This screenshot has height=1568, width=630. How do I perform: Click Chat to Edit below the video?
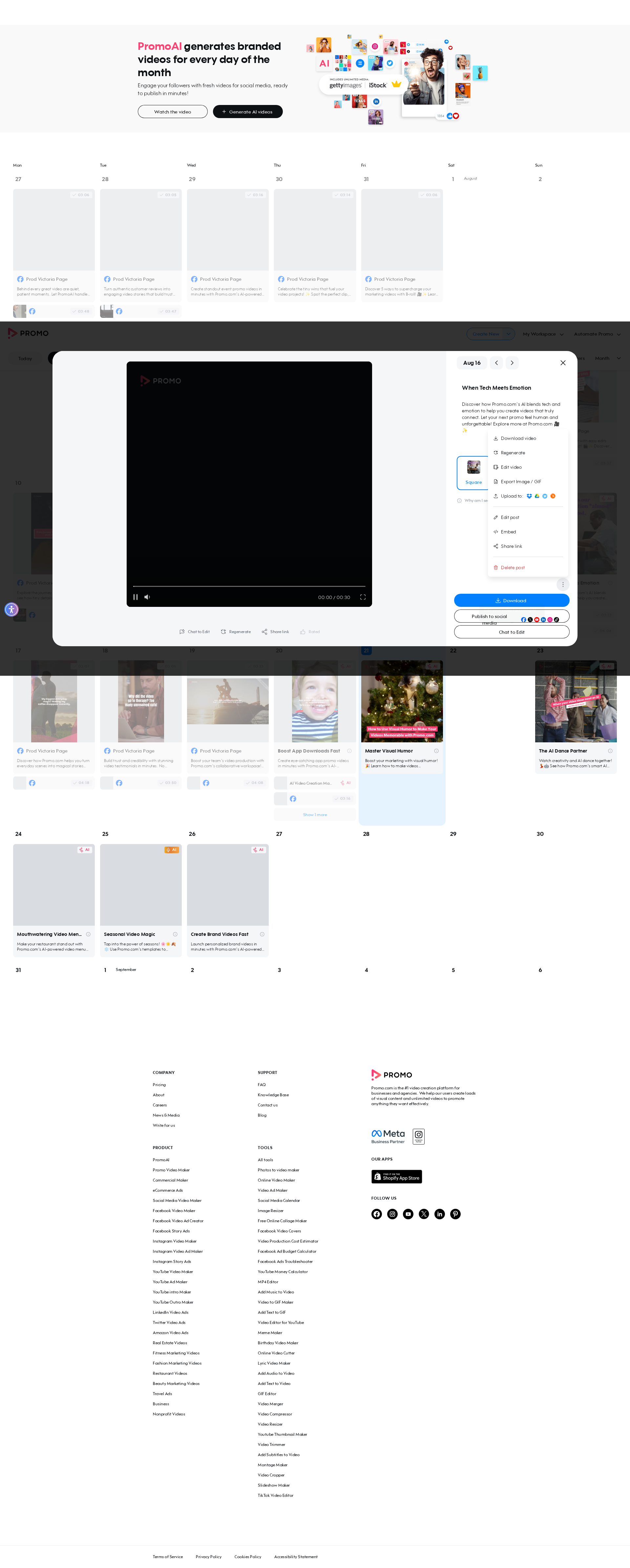[194, 632]
